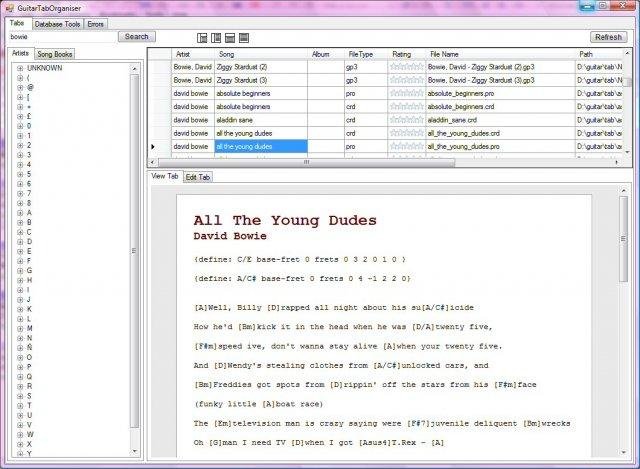Click the second layout icon in toolbar
The width and height of the screenshot is (640, 469).
216,38
